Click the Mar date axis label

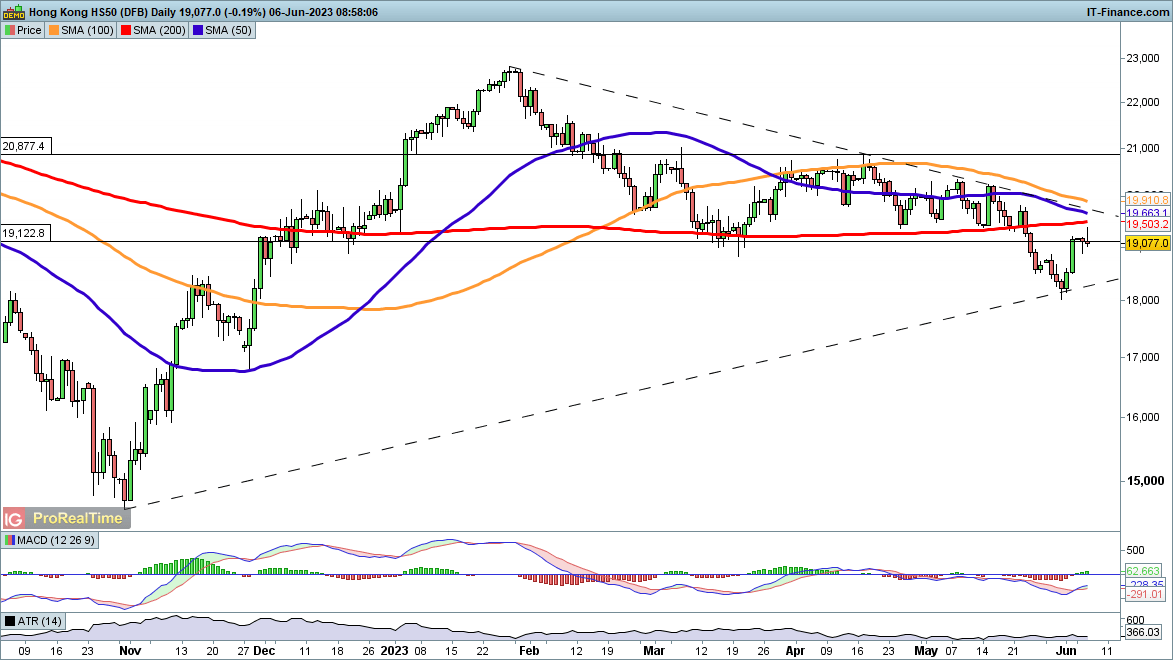[x=654, y=650]
